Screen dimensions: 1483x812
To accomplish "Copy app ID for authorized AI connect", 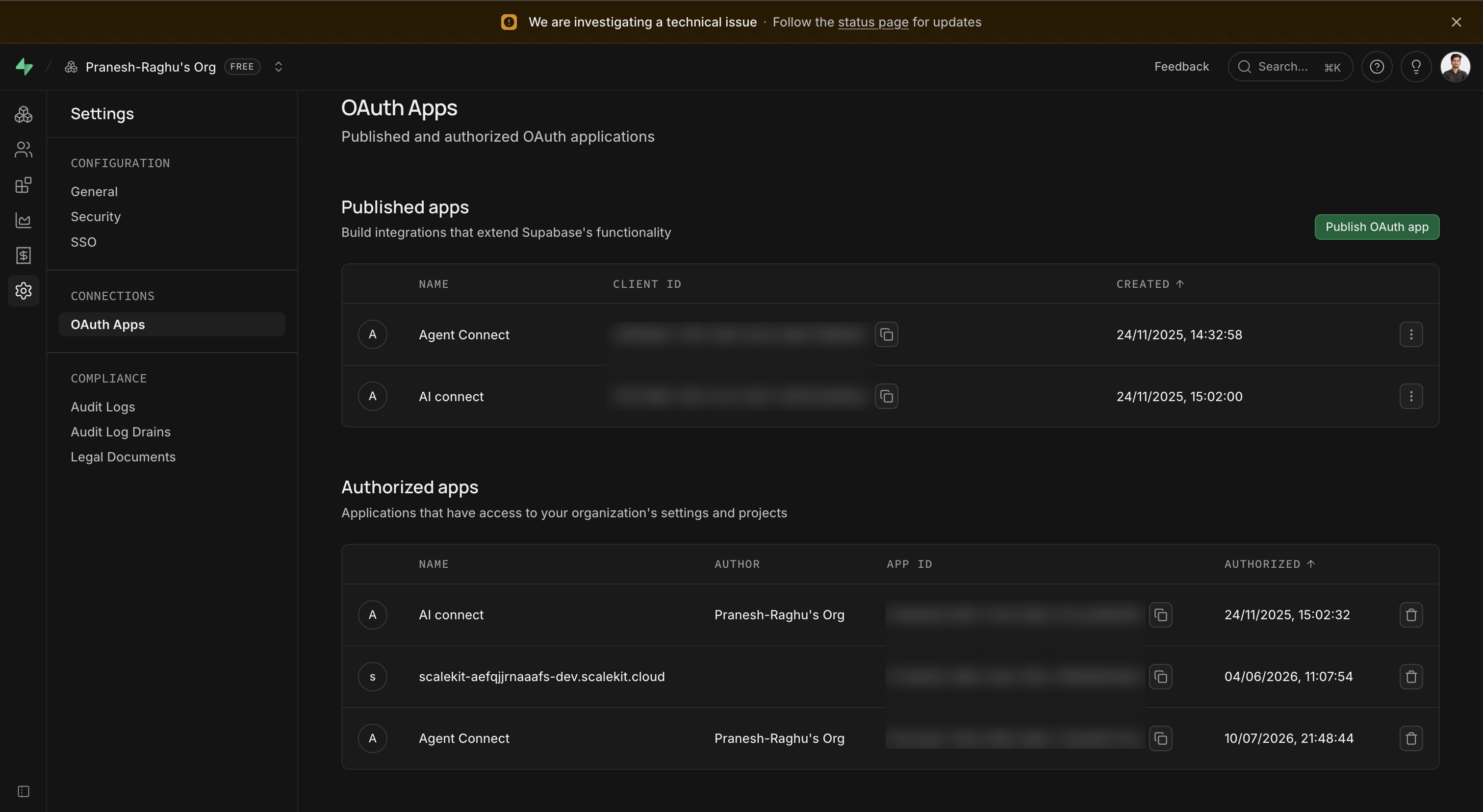I will (1161, 614).
